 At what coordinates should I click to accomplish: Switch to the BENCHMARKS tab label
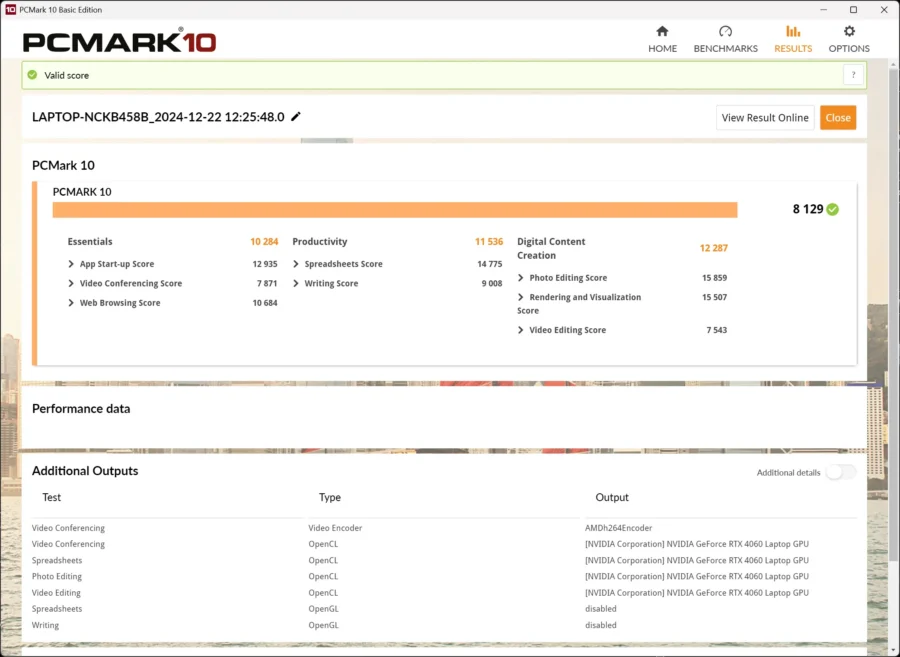click(726, 49)
